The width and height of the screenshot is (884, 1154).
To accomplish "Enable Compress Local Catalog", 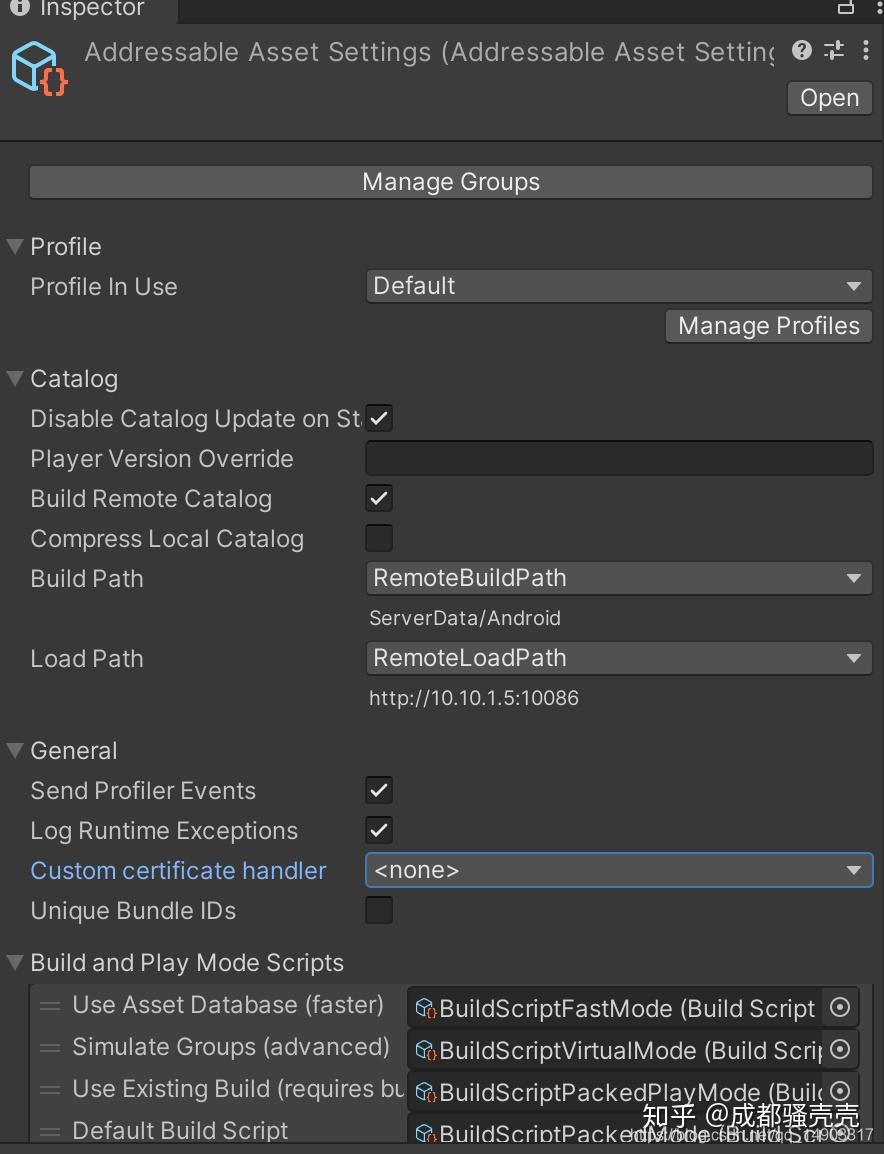I will pos(378,538).
